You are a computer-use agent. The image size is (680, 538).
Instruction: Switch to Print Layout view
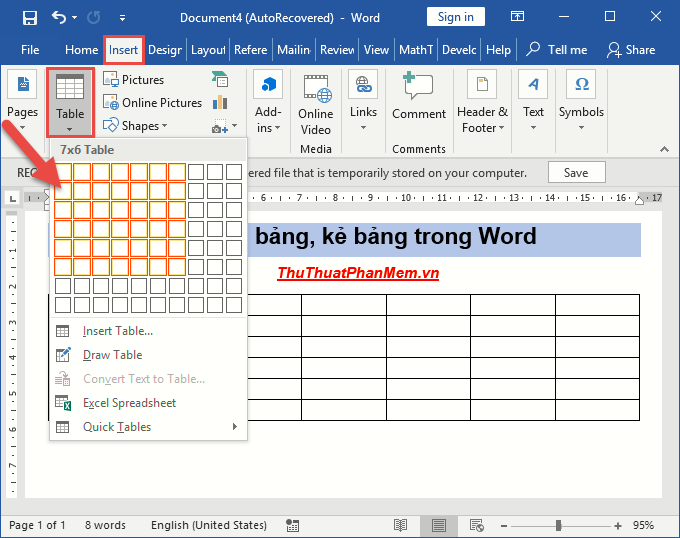(438, 525)
